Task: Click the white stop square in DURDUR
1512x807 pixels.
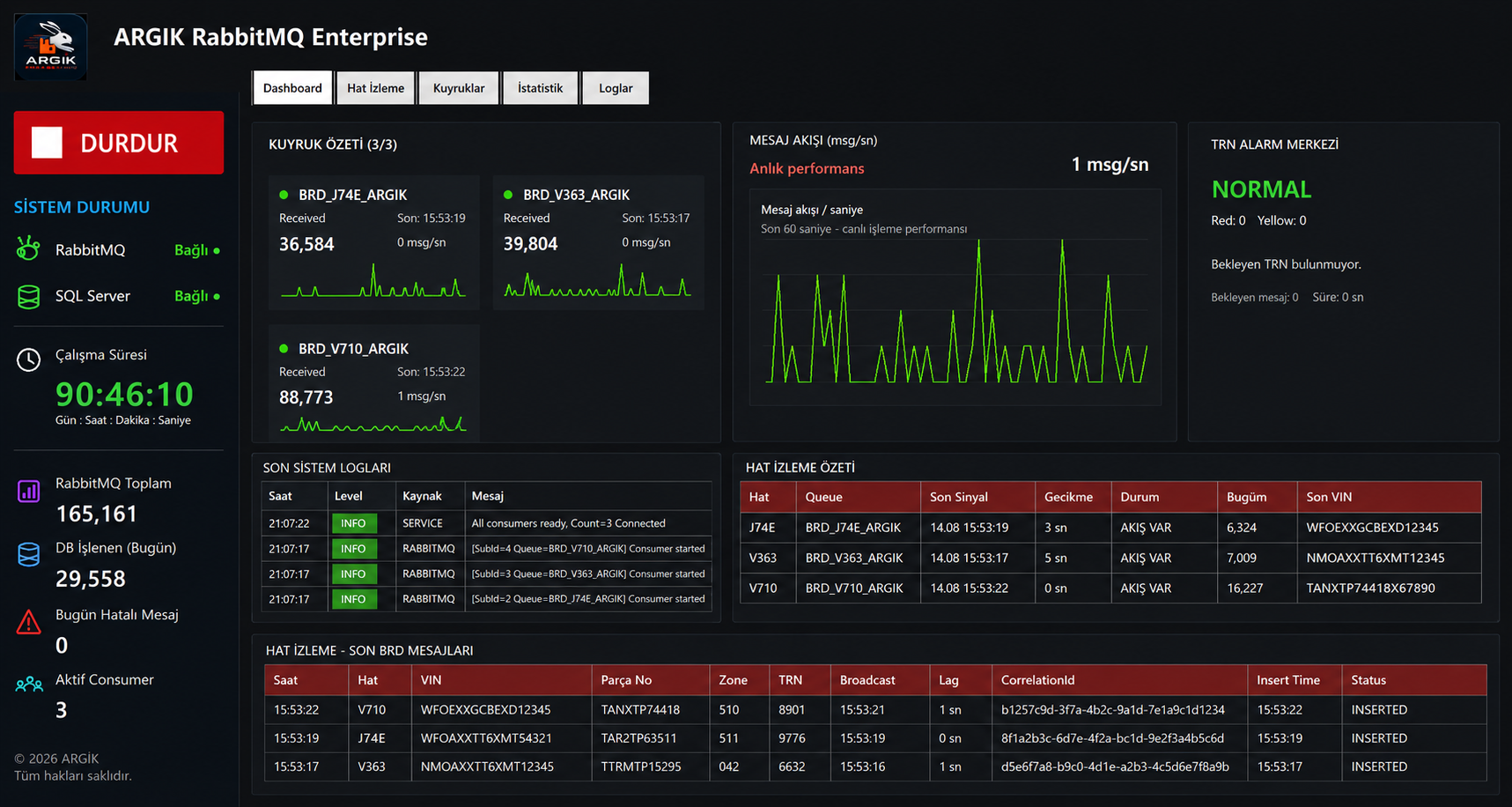Action: click(x=47, y=143)
